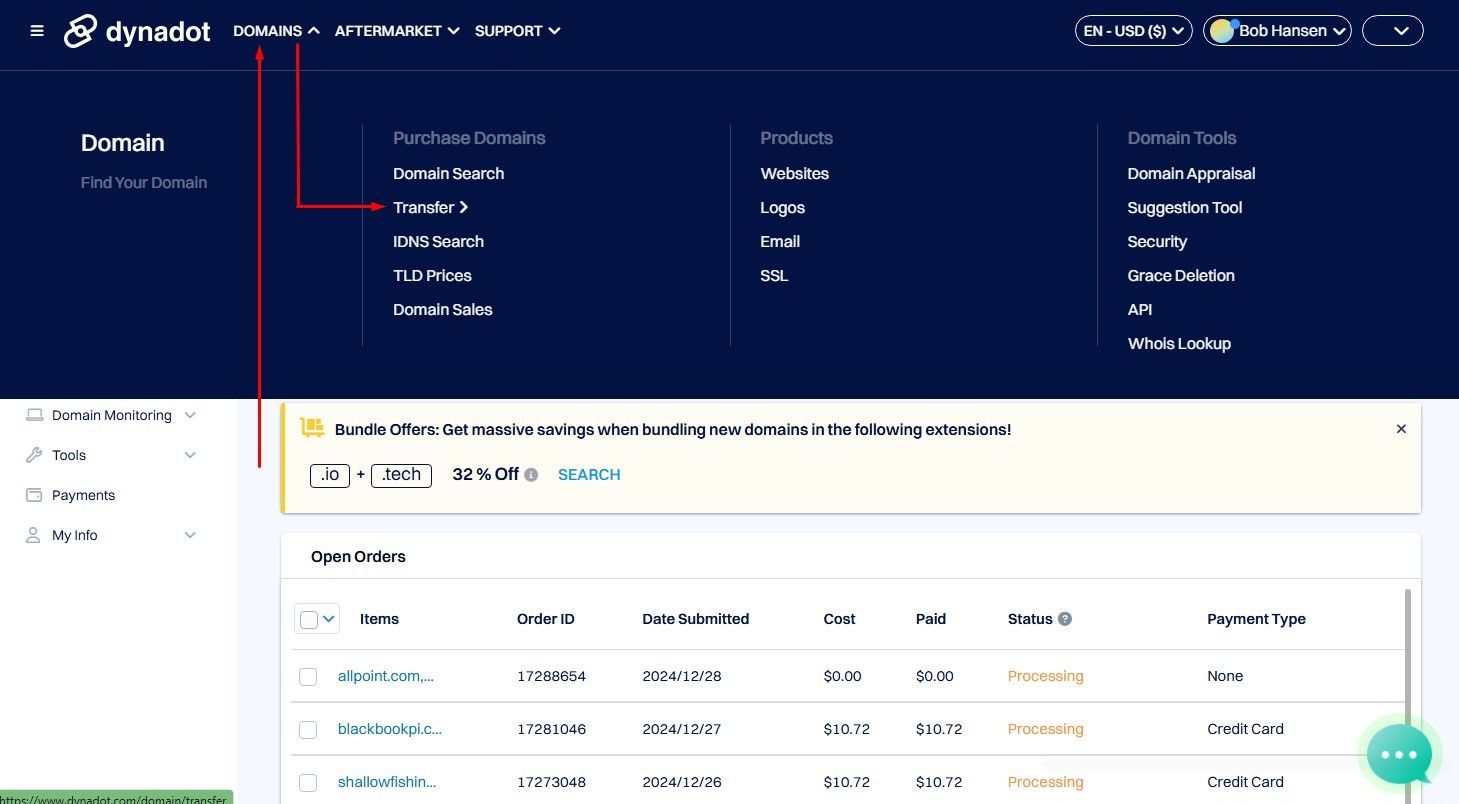Open Domain Search from the menu

coord(448,174)
